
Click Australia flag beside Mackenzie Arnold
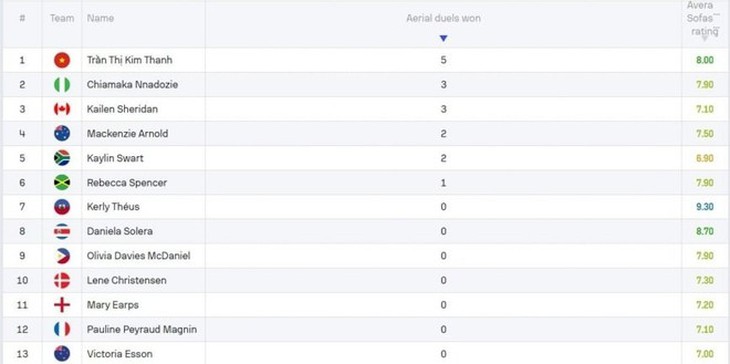pyautogui.click(x=62, y=134)
